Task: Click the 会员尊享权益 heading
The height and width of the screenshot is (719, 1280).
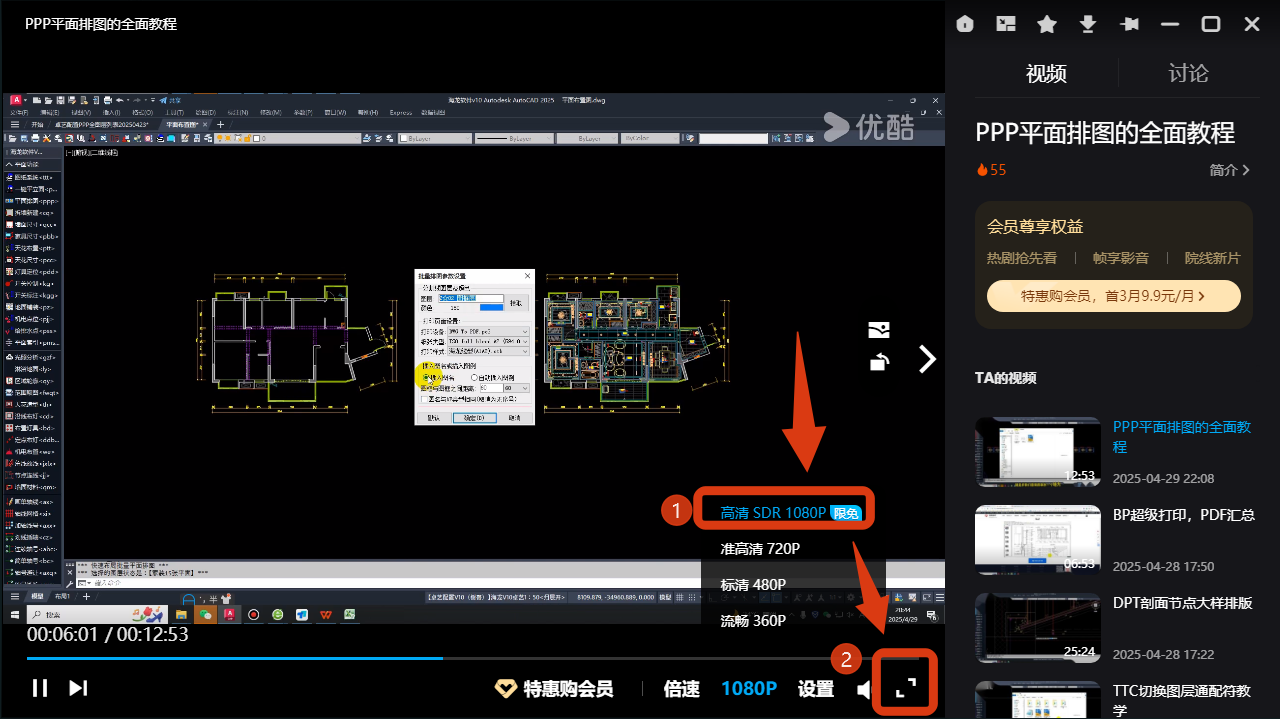Action: (1035, 227)
